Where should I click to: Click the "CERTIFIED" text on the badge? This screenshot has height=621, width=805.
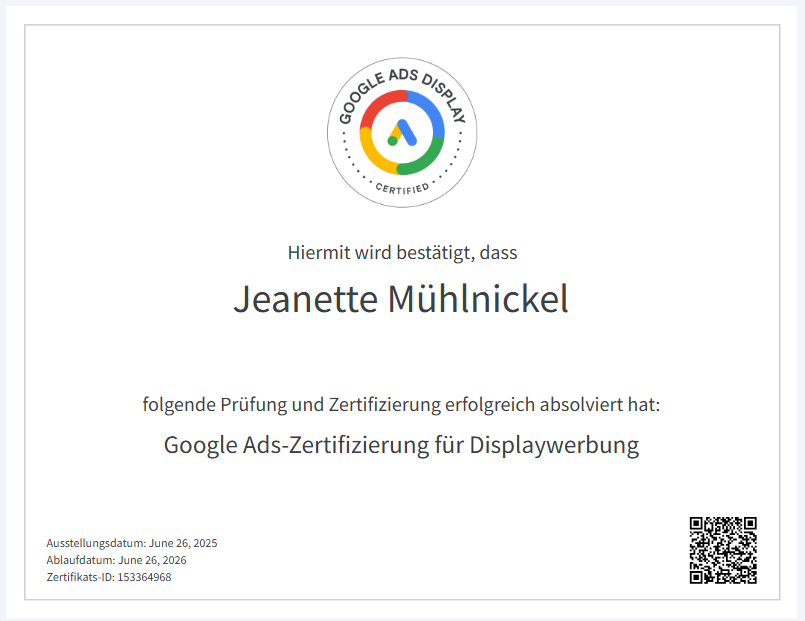(402, 187)
